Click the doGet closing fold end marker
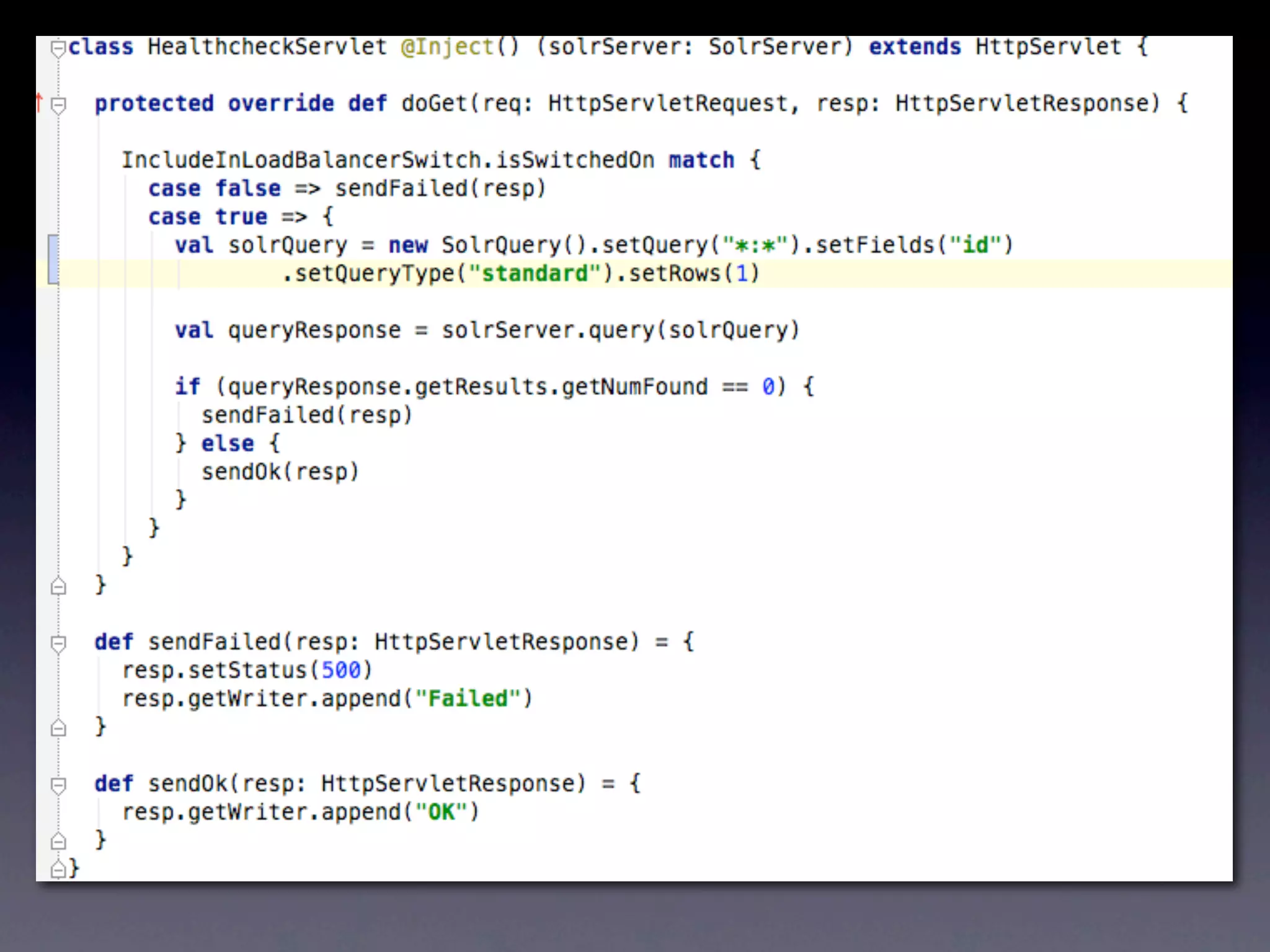This screenshot has width=1270, height=952. 58,586
